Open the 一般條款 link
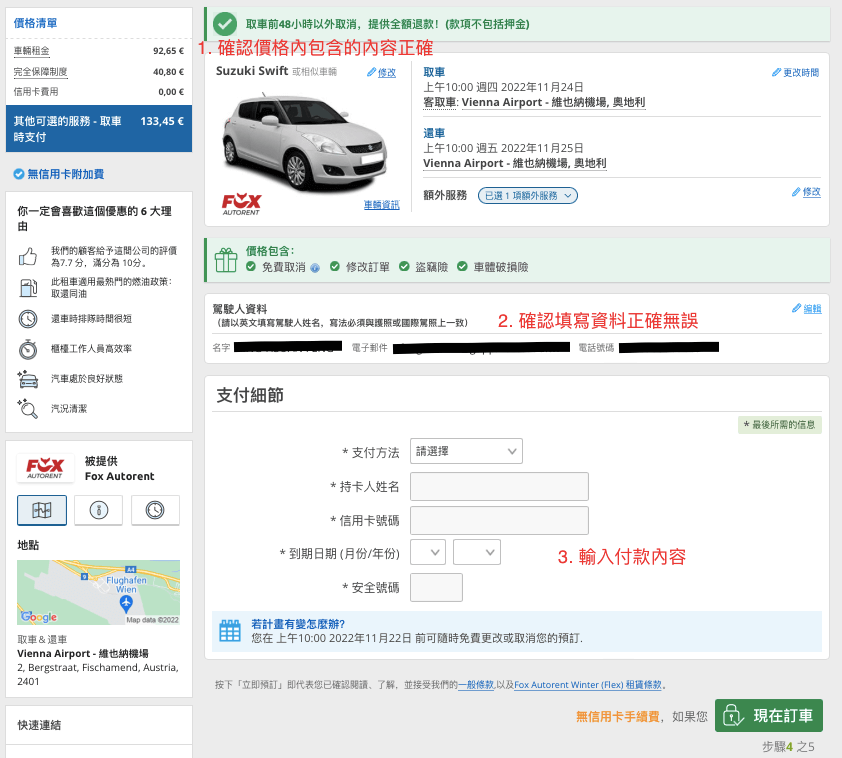The image size is (842, 758). pyautogui.click(x=476, y=685)
